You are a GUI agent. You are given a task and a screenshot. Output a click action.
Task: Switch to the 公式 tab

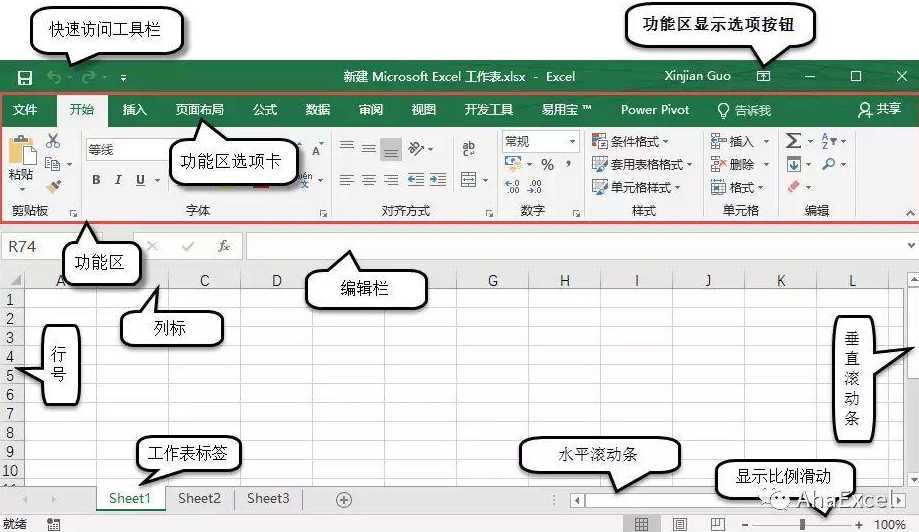(265, 110)
